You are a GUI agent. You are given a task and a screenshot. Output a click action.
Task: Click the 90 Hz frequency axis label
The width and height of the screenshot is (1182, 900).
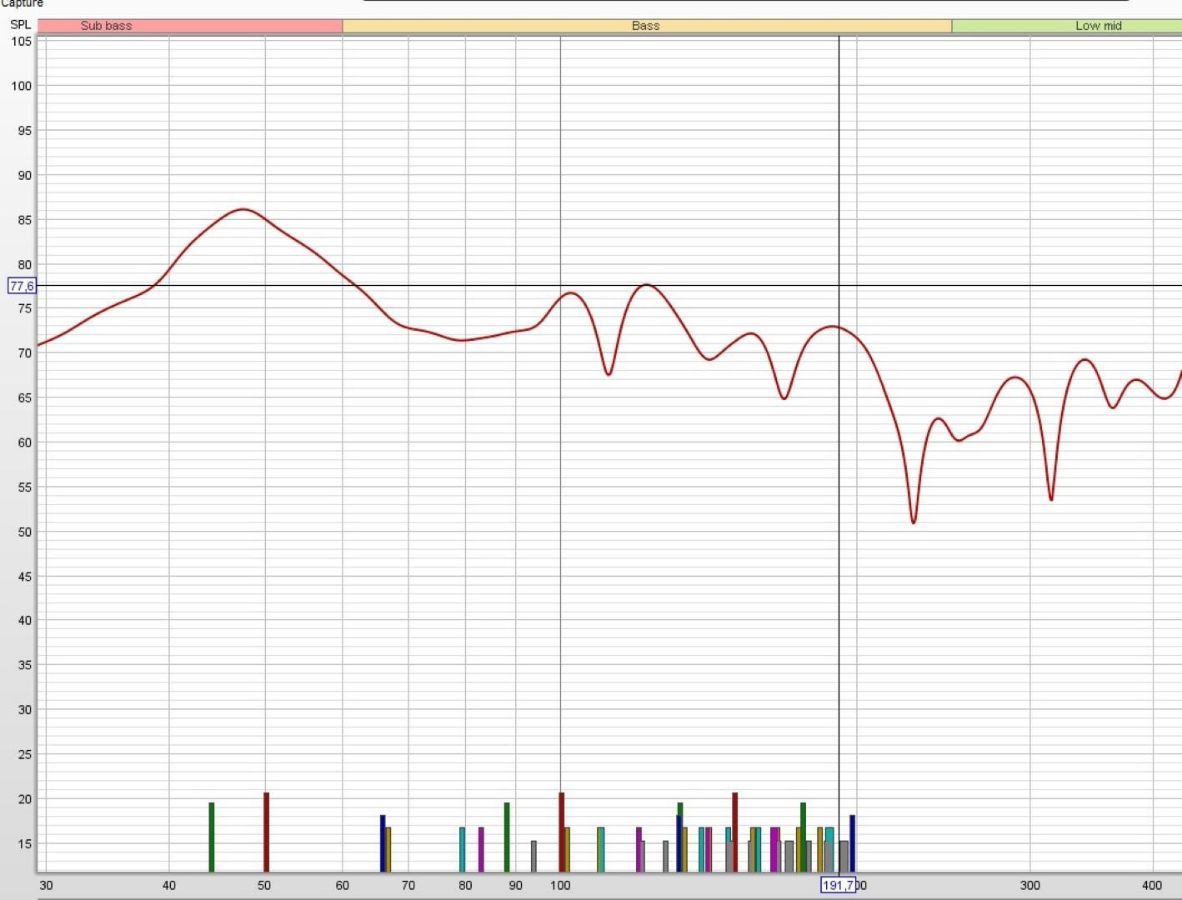(x=516, y=886)
